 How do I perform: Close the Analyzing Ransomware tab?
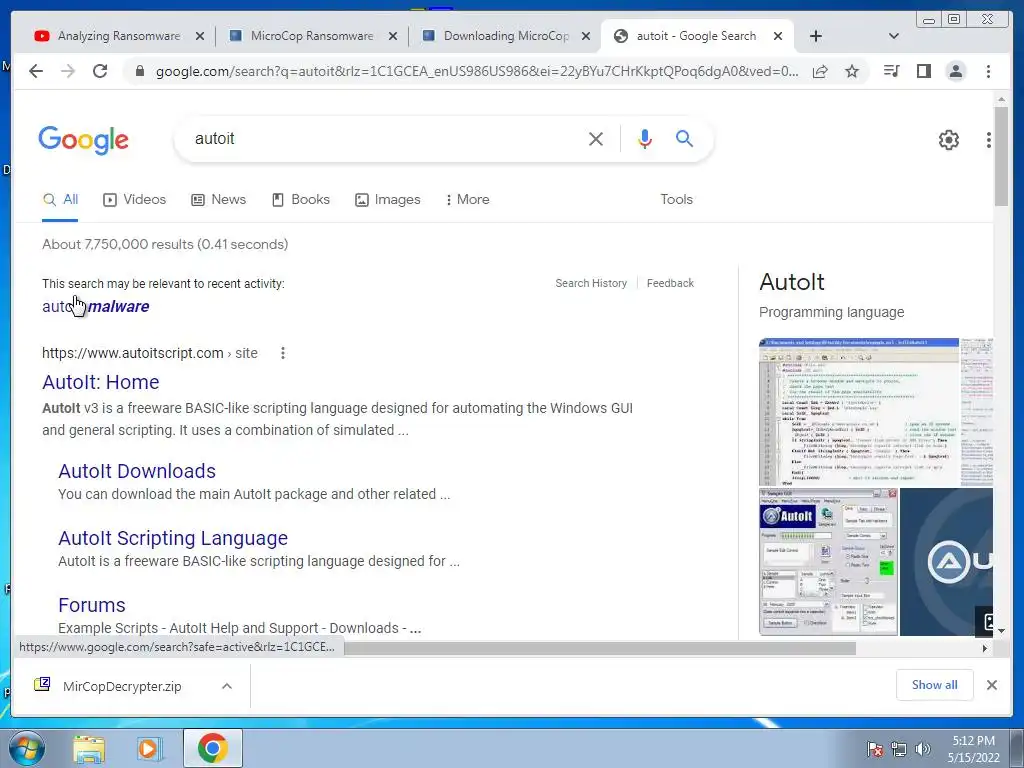[x=200, y=36]
